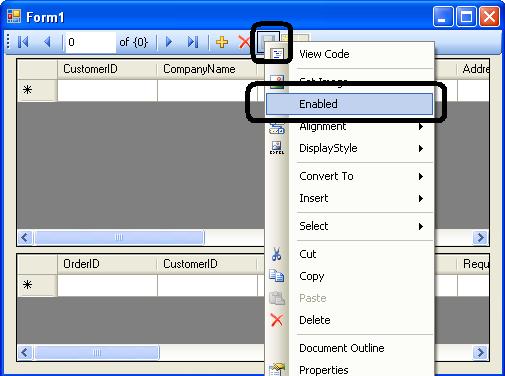Click empty OrderID cell in lower grid
The width and height of the screenshot is (505, 376).
[x=107, y=285]
